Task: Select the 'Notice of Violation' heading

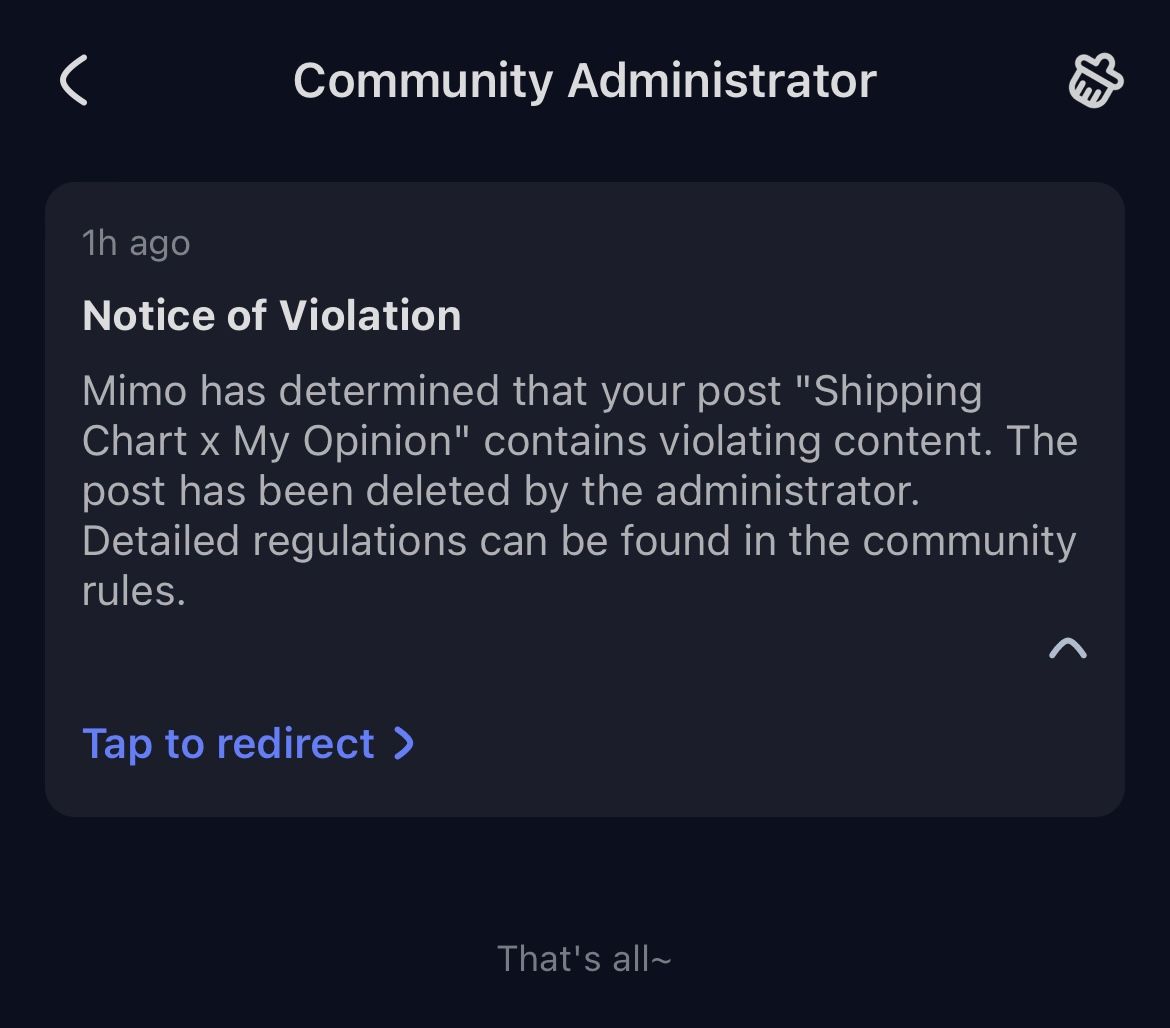Action: click(x=272, y=316)
